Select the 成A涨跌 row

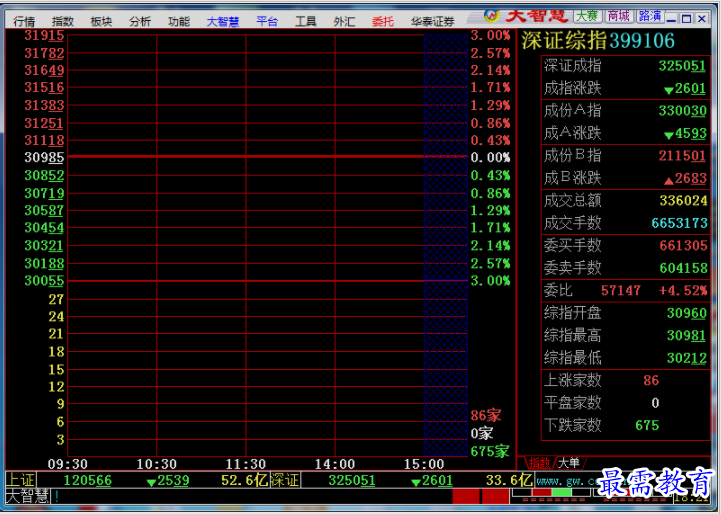(x=625, y=133)
